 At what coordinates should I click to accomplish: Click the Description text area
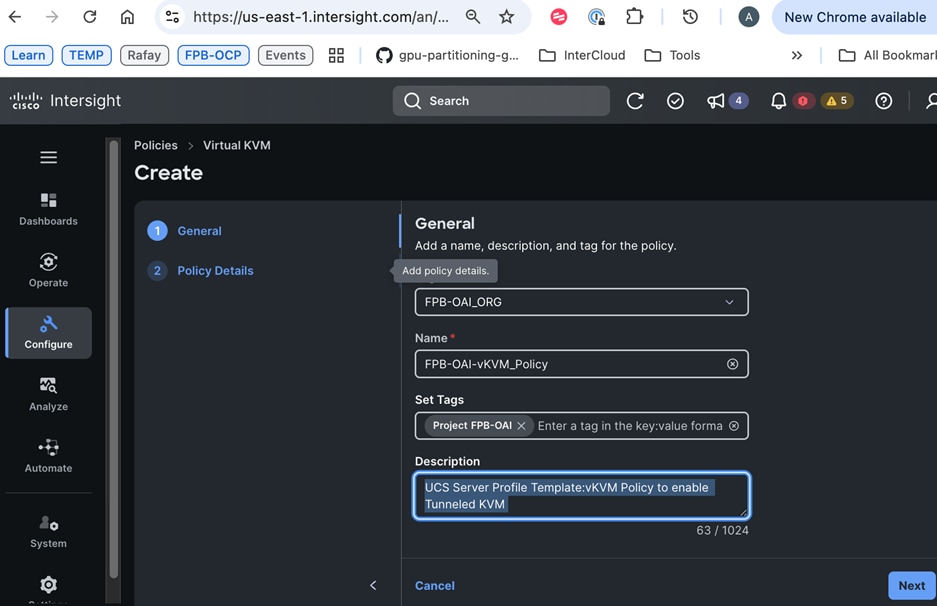[581, 495]
